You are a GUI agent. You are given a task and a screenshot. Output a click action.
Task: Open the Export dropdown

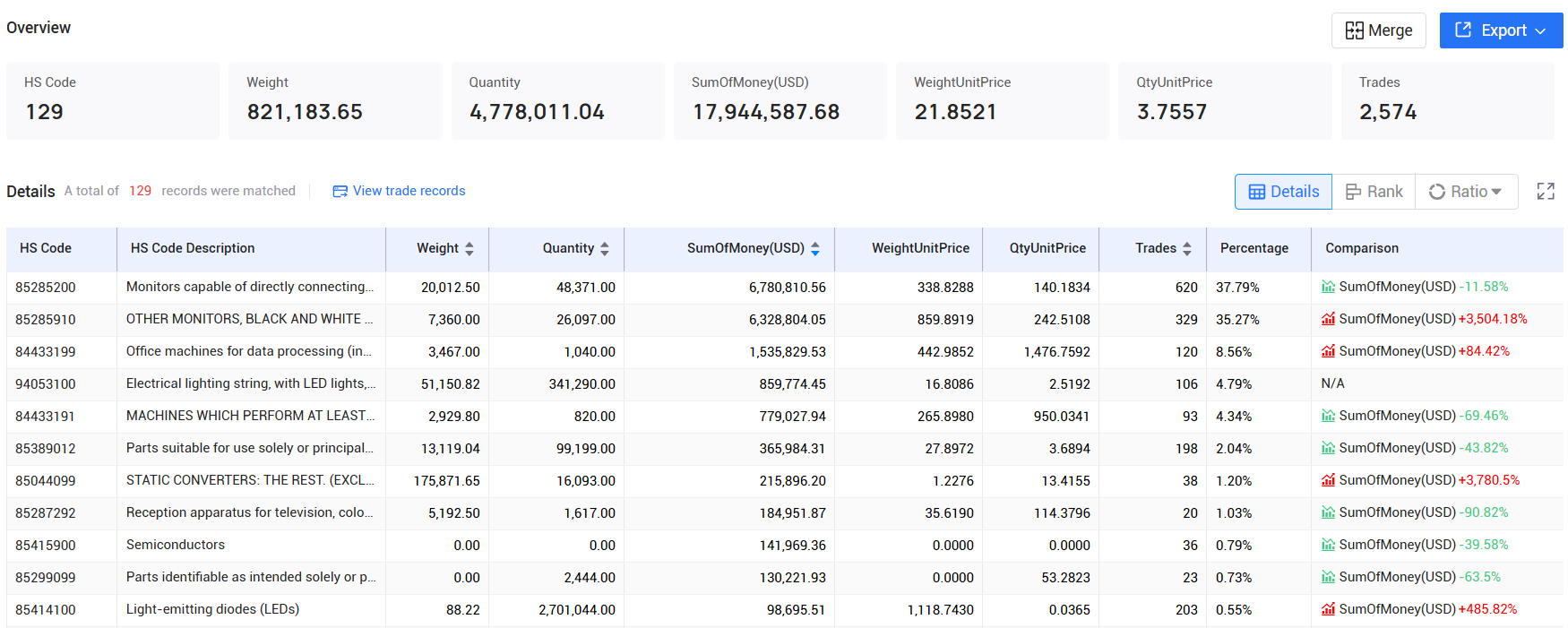coord(1501,30)
